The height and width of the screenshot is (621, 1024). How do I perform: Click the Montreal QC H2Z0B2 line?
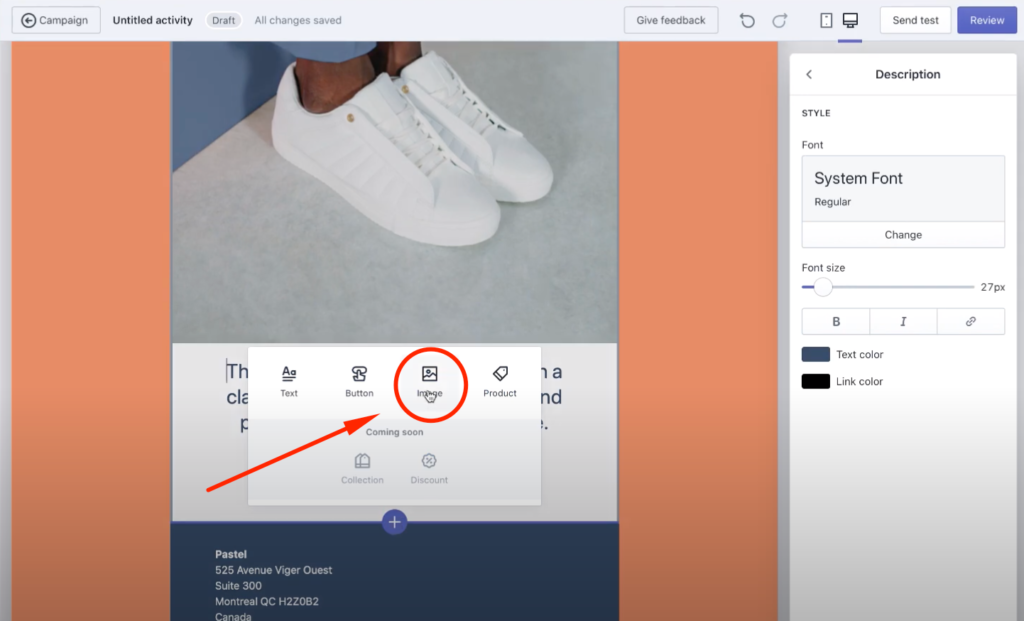266,601
